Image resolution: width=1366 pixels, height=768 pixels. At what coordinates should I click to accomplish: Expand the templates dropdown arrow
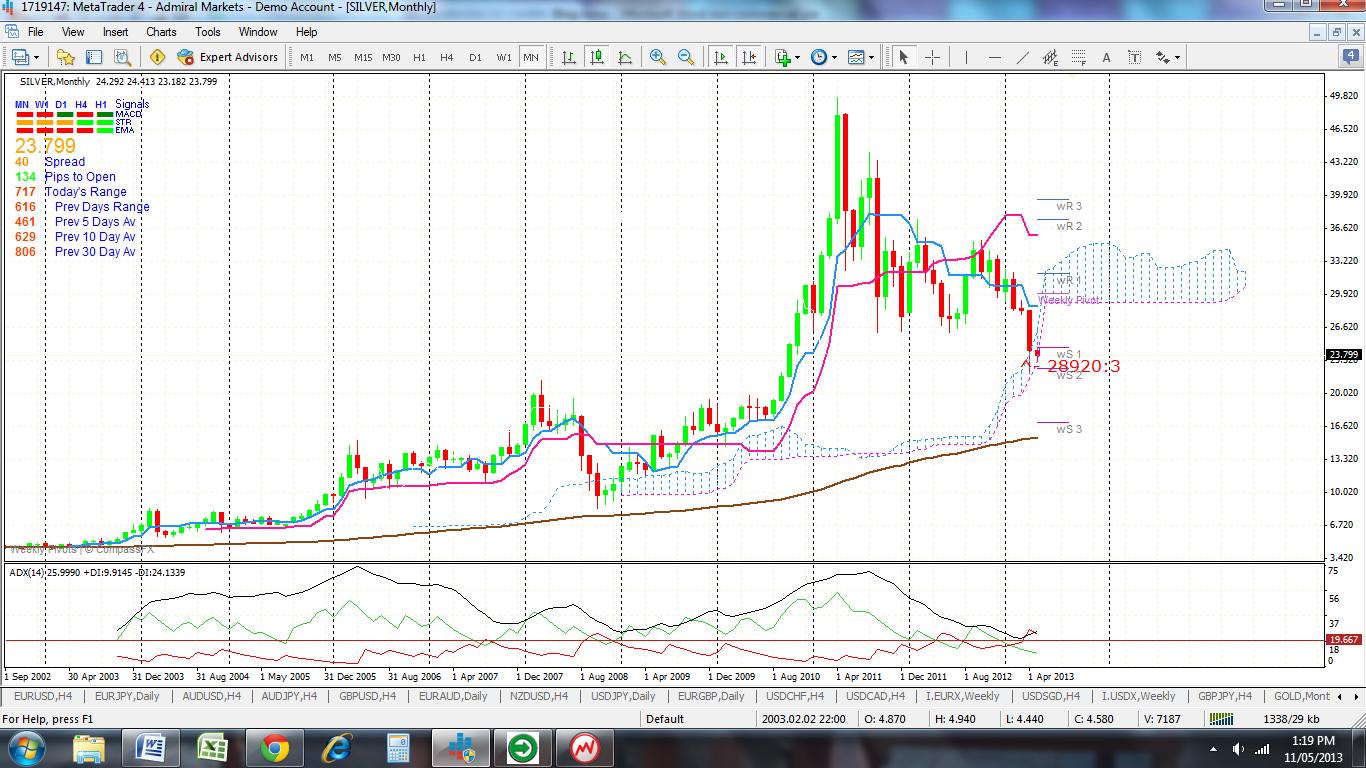tap(871, 57)
